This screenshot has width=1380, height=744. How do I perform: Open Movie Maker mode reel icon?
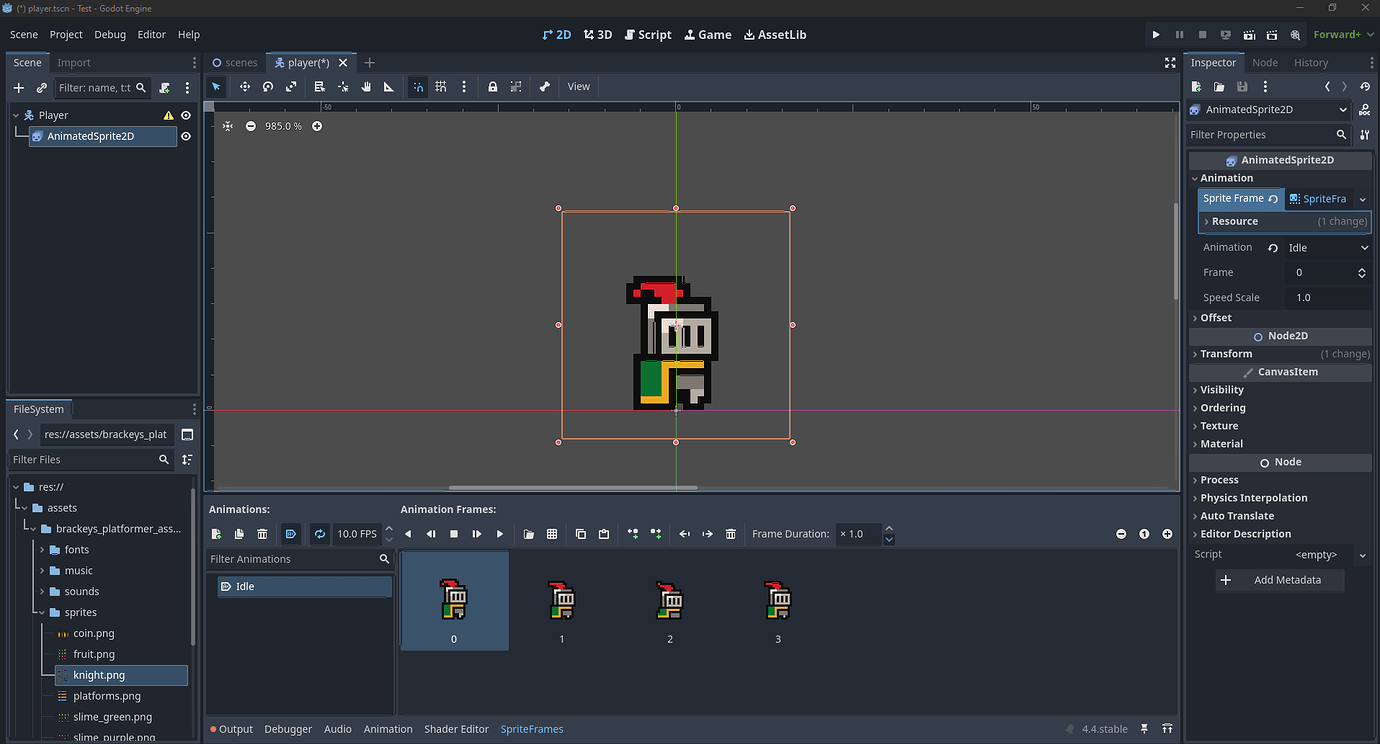point(1296,34)
